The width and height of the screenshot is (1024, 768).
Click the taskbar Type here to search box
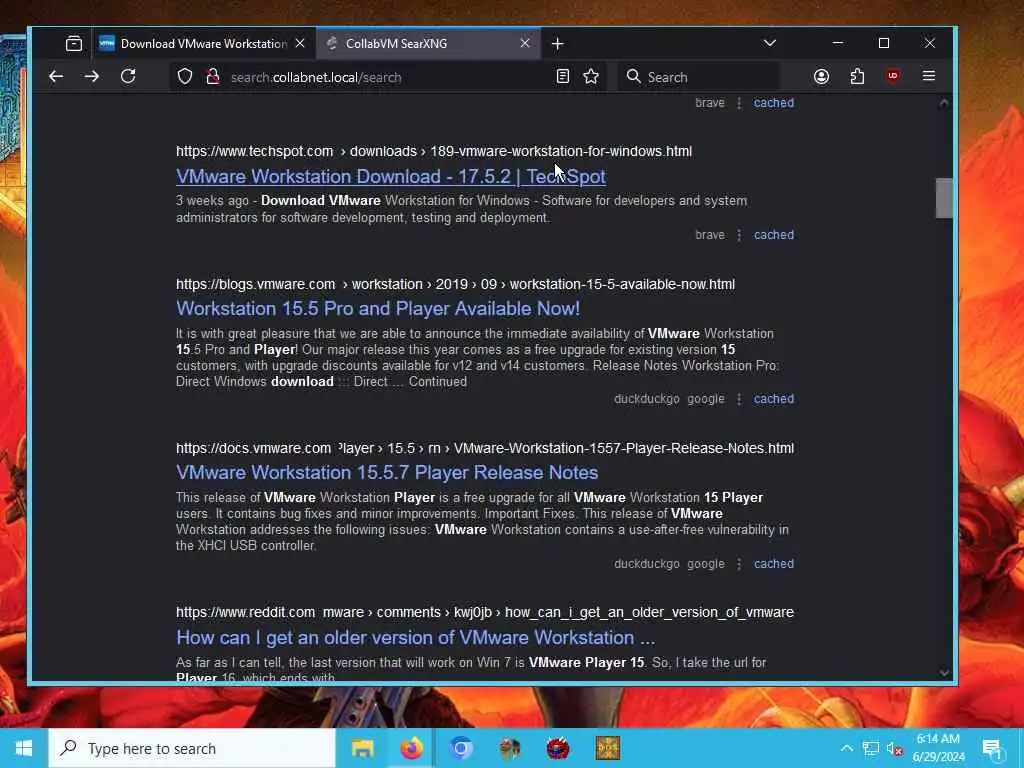[192, 748]
